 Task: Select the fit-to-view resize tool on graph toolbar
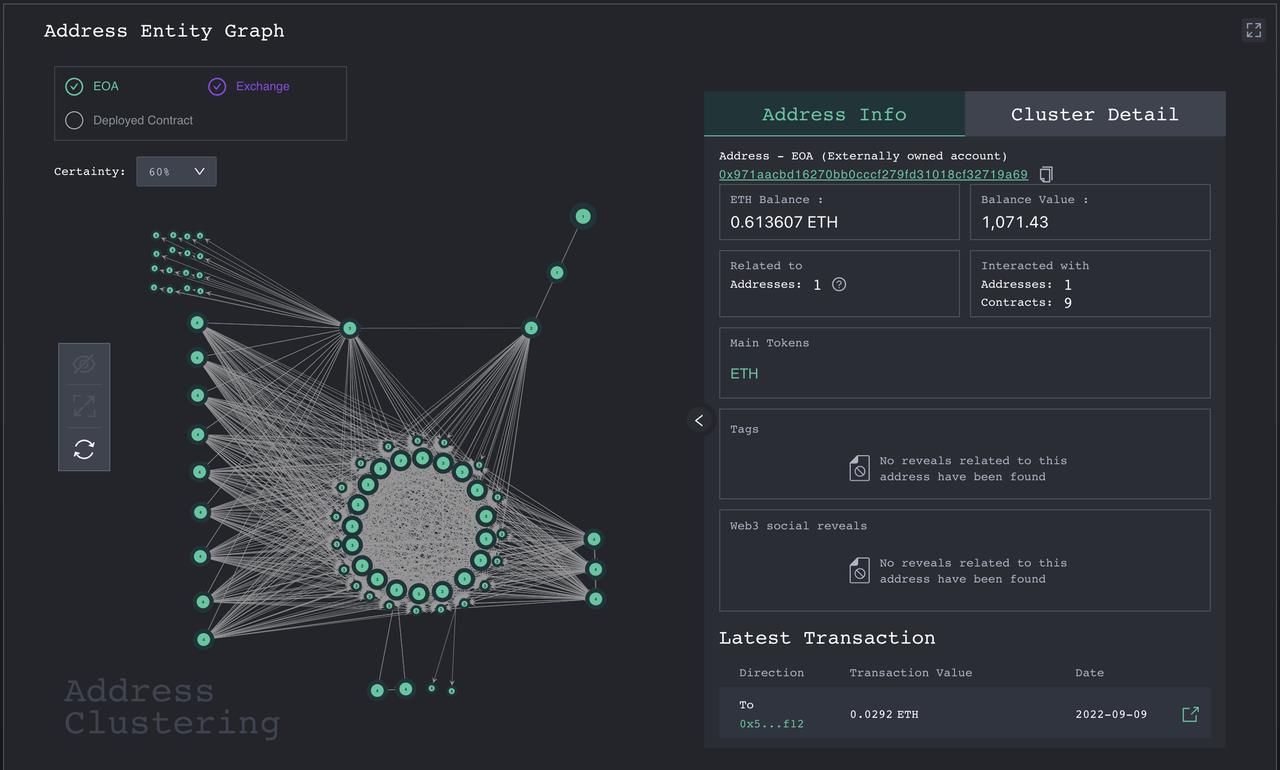84,406
